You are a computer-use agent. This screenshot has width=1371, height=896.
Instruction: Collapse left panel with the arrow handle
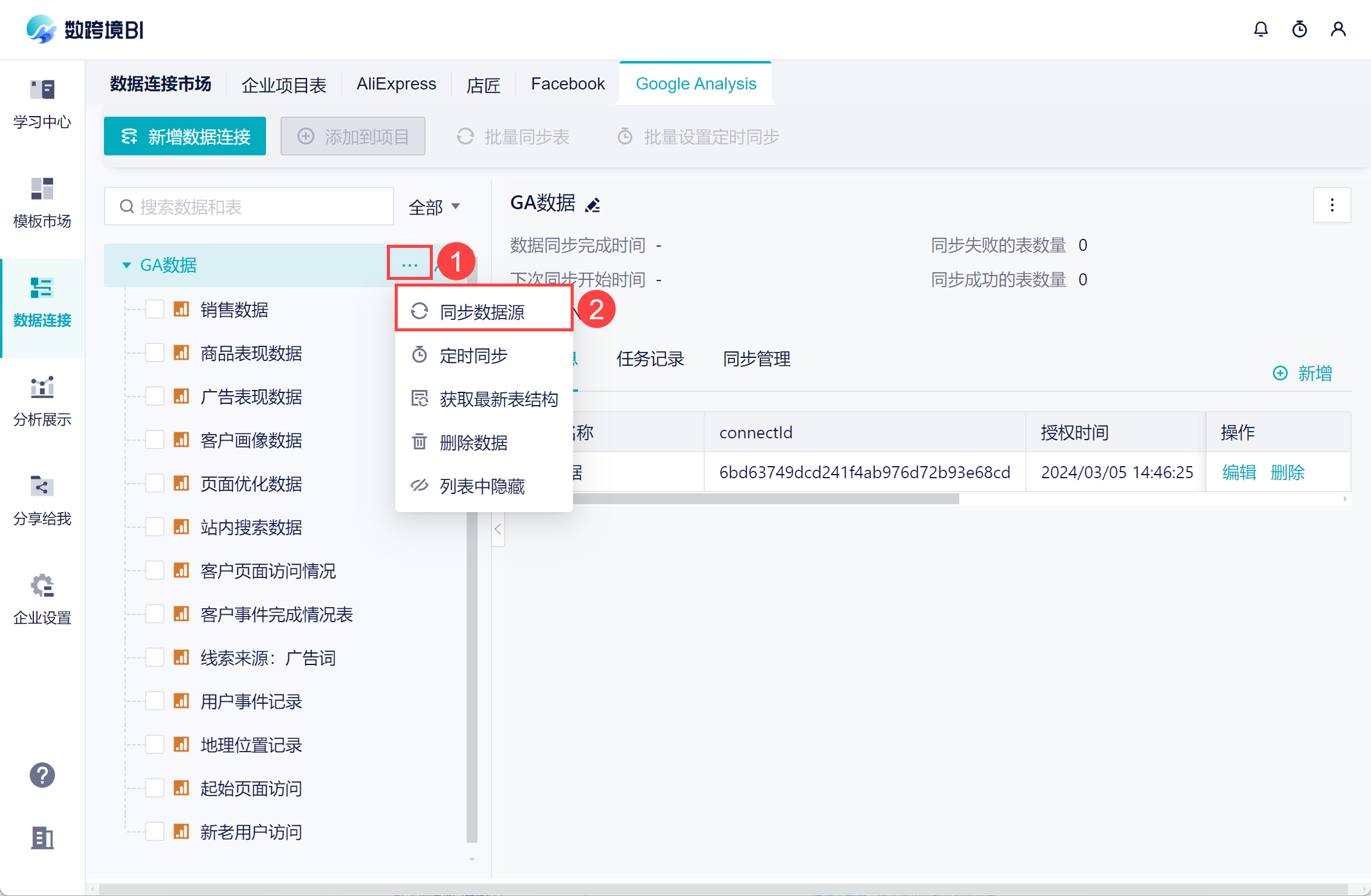click(498, 530)
